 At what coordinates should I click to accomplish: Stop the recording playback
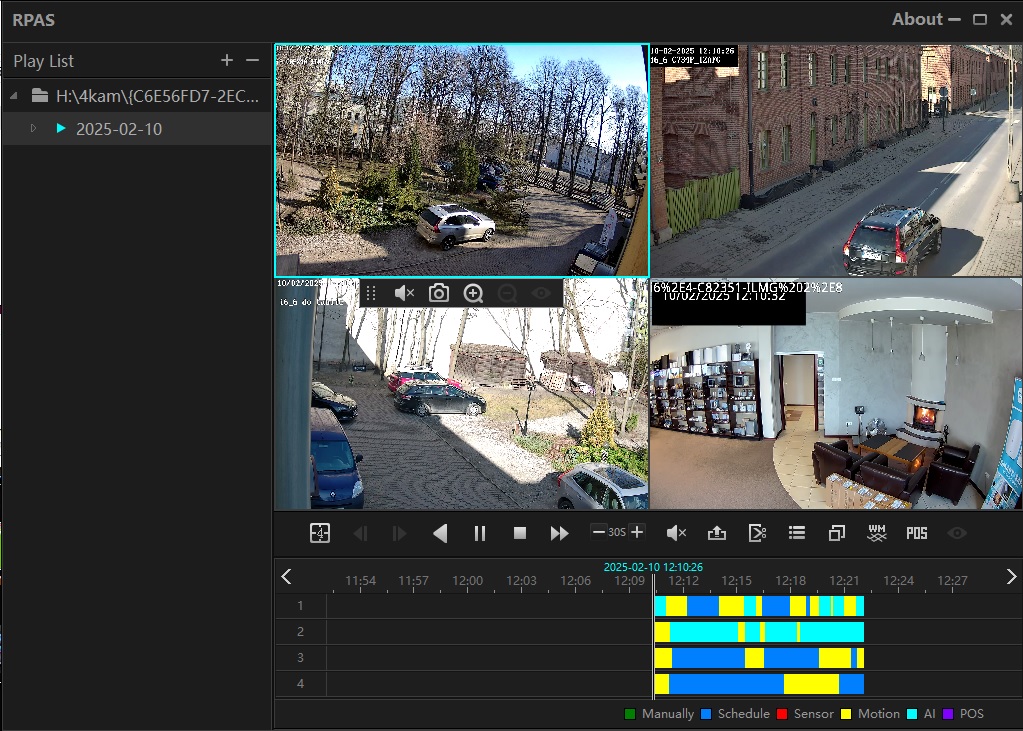pos(520,533)
